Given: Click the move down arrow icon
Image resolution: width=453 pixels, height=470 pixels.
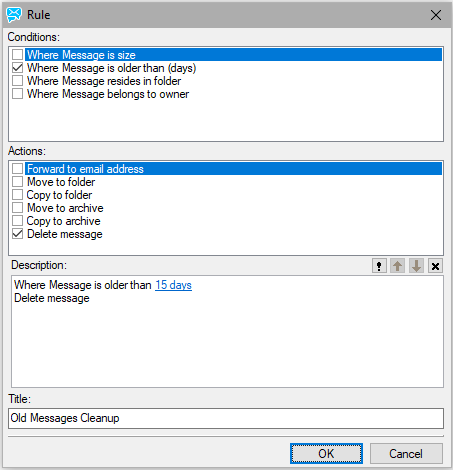Looking at the screenshot, I should pyautogui.click(x=416, y=266).
